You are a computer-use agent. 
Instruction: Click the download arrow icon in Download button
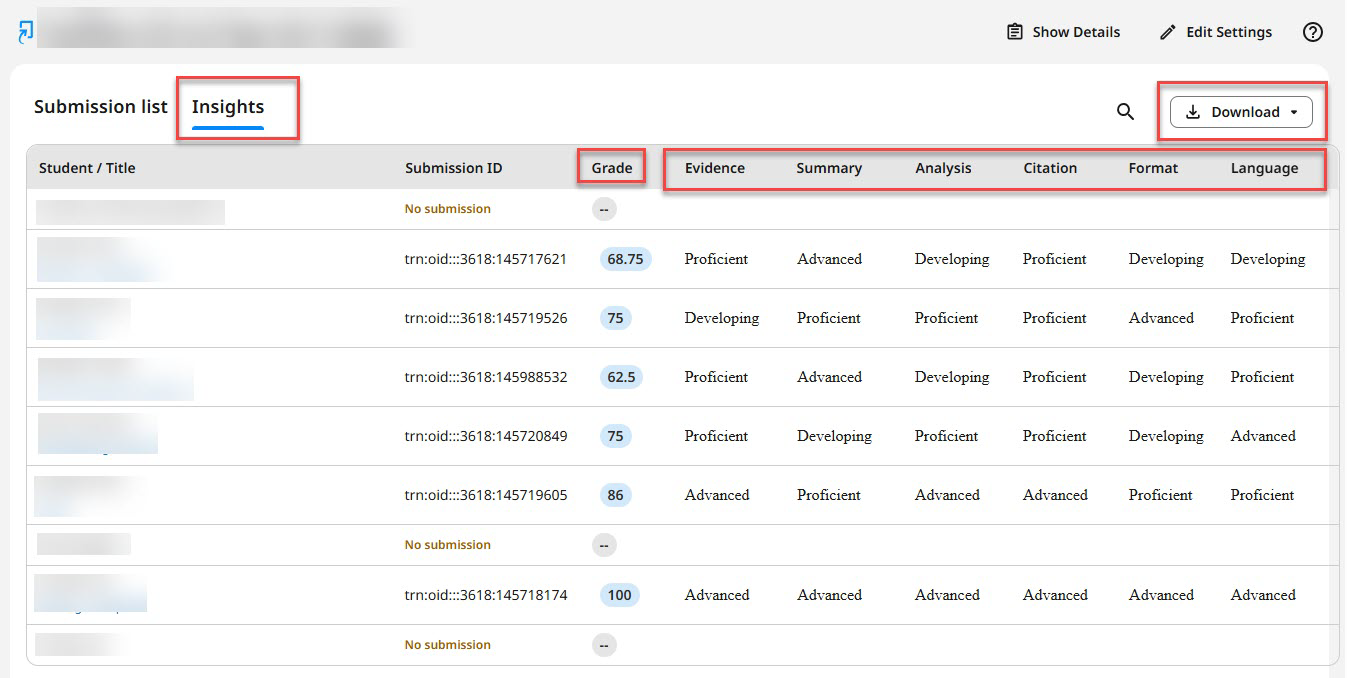[x=1192, y=112]
